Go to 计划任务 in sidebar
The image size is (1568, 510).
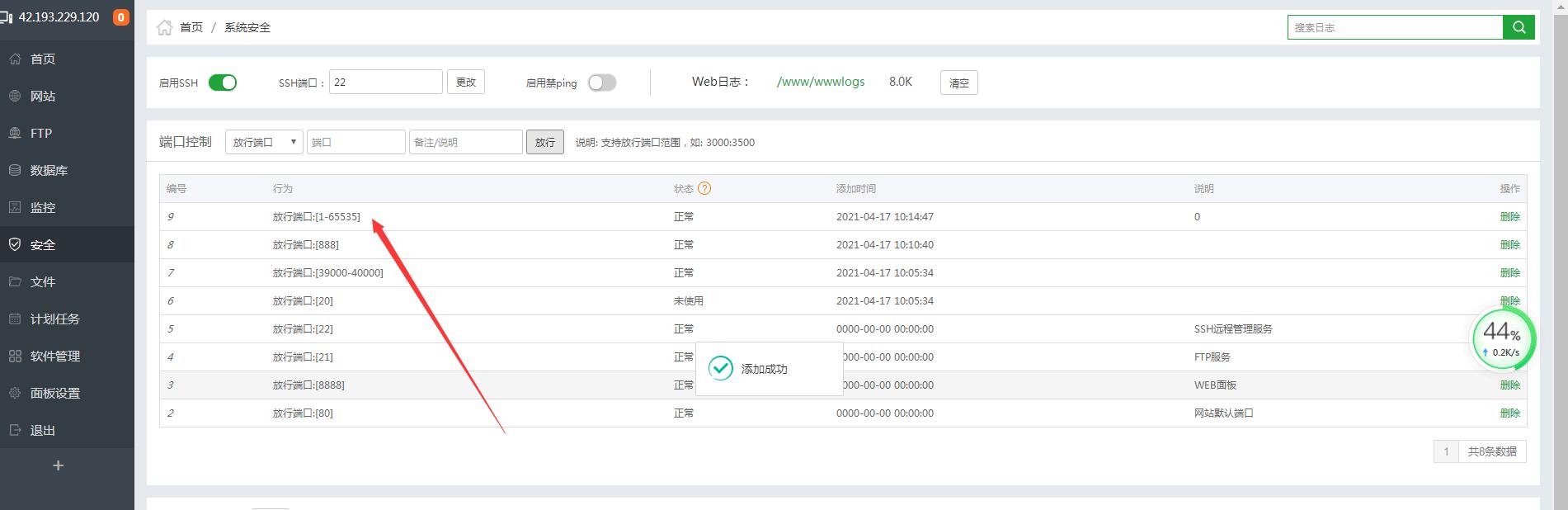point(54,319)
